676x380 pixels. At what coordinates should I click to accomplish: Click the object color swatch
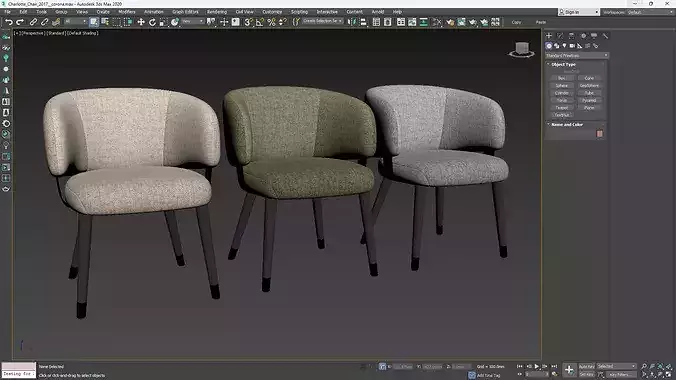click(600, 134)
